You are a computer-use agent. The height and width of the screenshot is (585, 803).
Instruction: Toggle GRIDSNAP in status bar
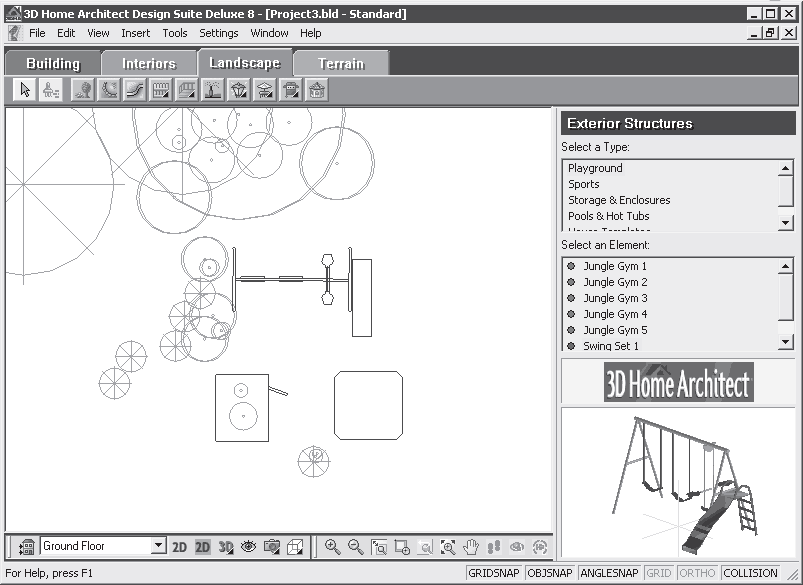point(494,573)
